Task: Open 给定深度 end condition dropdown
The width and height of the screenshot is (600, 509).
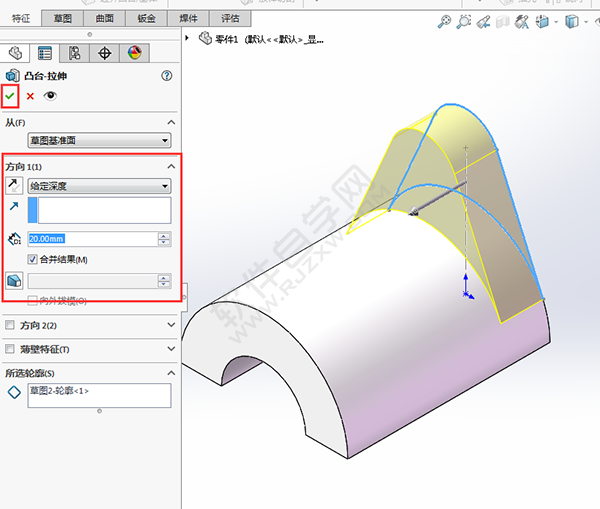Action: tap(99, 186)
